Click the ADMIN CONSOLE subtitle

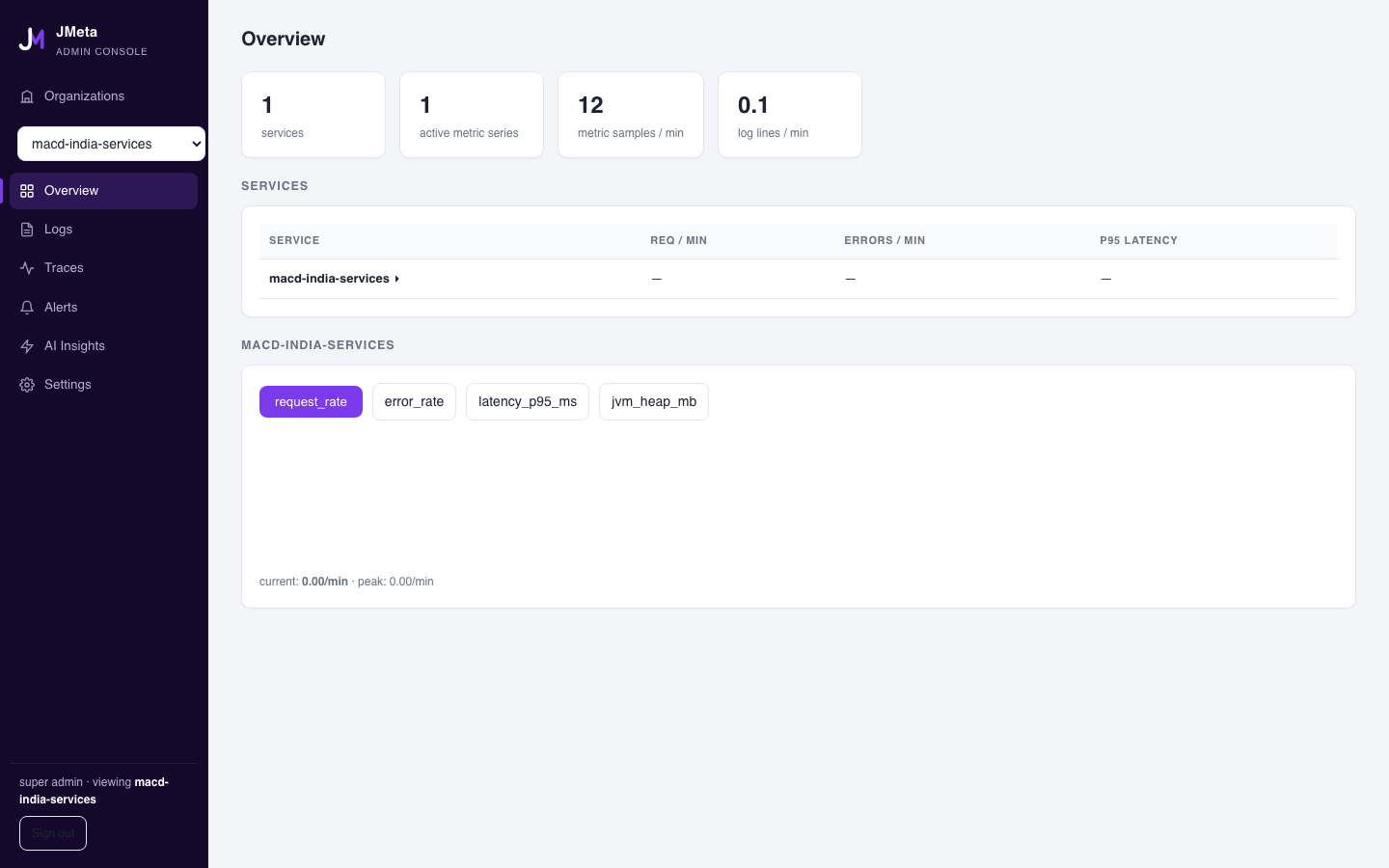101,52
